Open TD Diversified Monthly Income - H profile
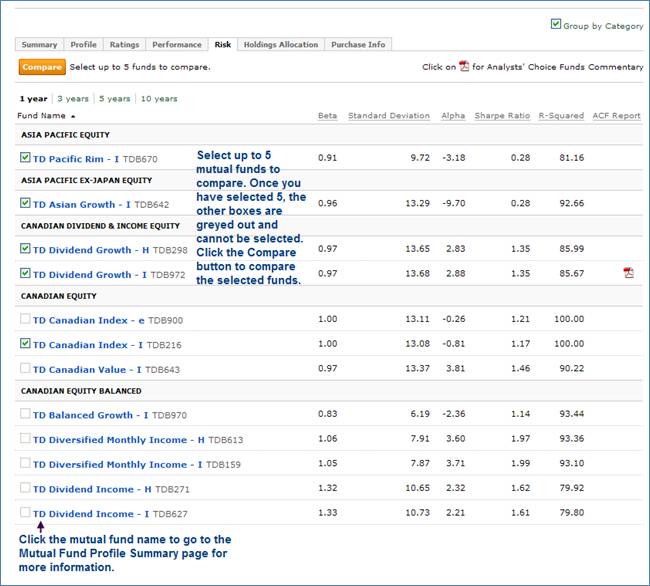 point(119,440)
